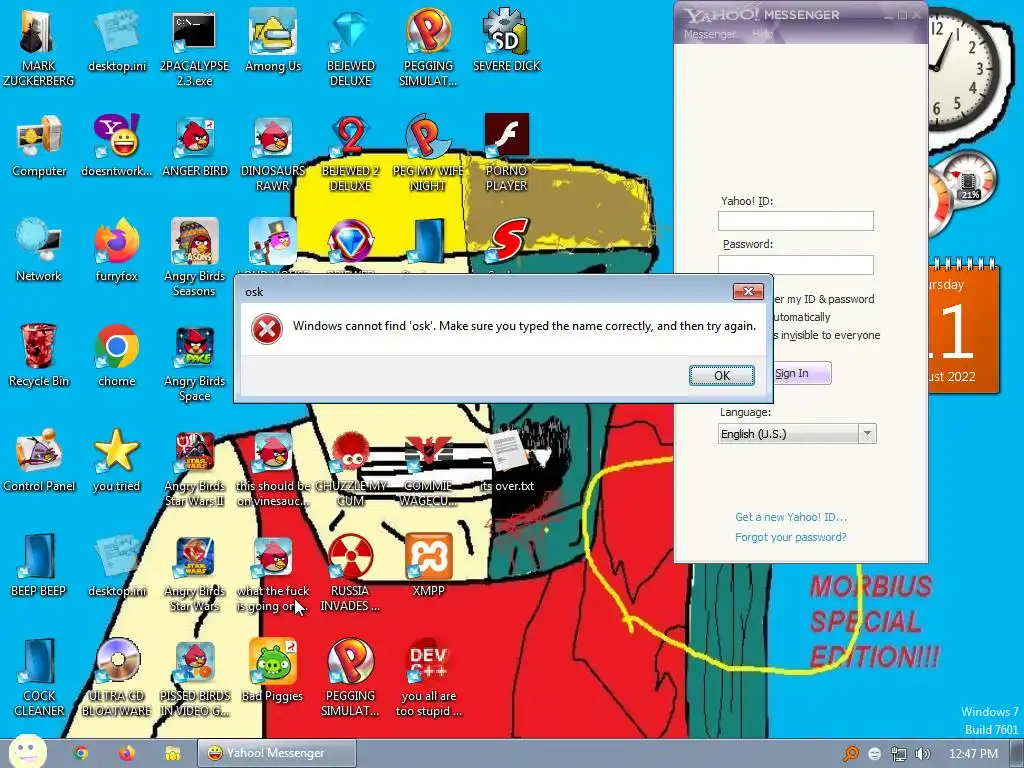Open the taskbar folder icon
This screenshot has height=768, width=1024.
click(172, 753)
